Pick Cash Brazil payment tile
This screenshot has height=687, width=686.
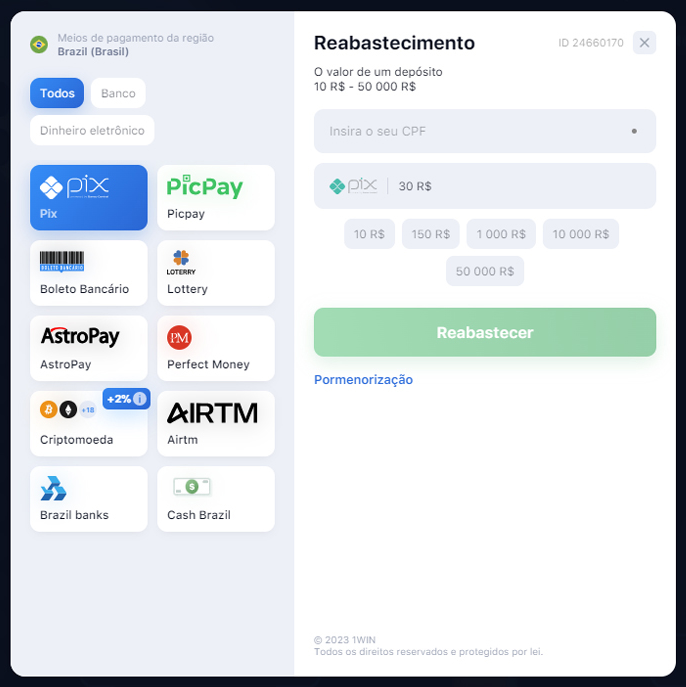pos(215,499)
